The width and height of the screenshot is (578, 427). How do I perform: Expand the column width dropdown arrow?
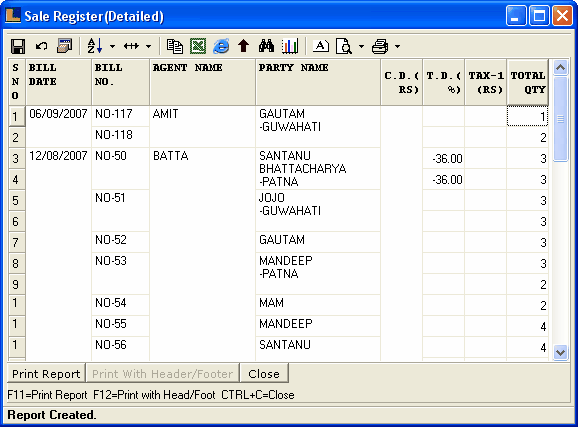pyautogui.click(x=148, y=46)
